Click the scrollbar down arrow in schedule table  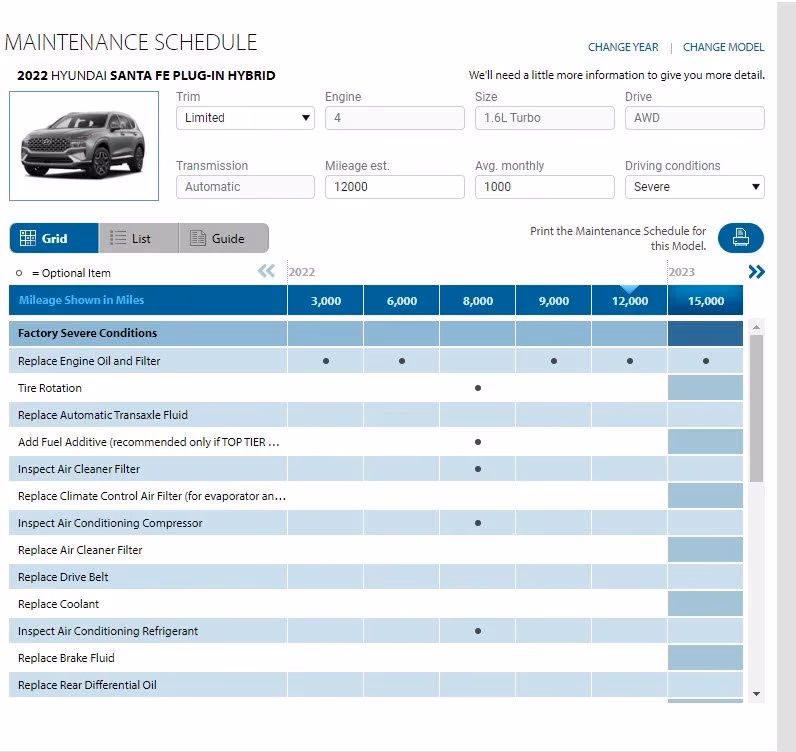(x=756, y=693)
